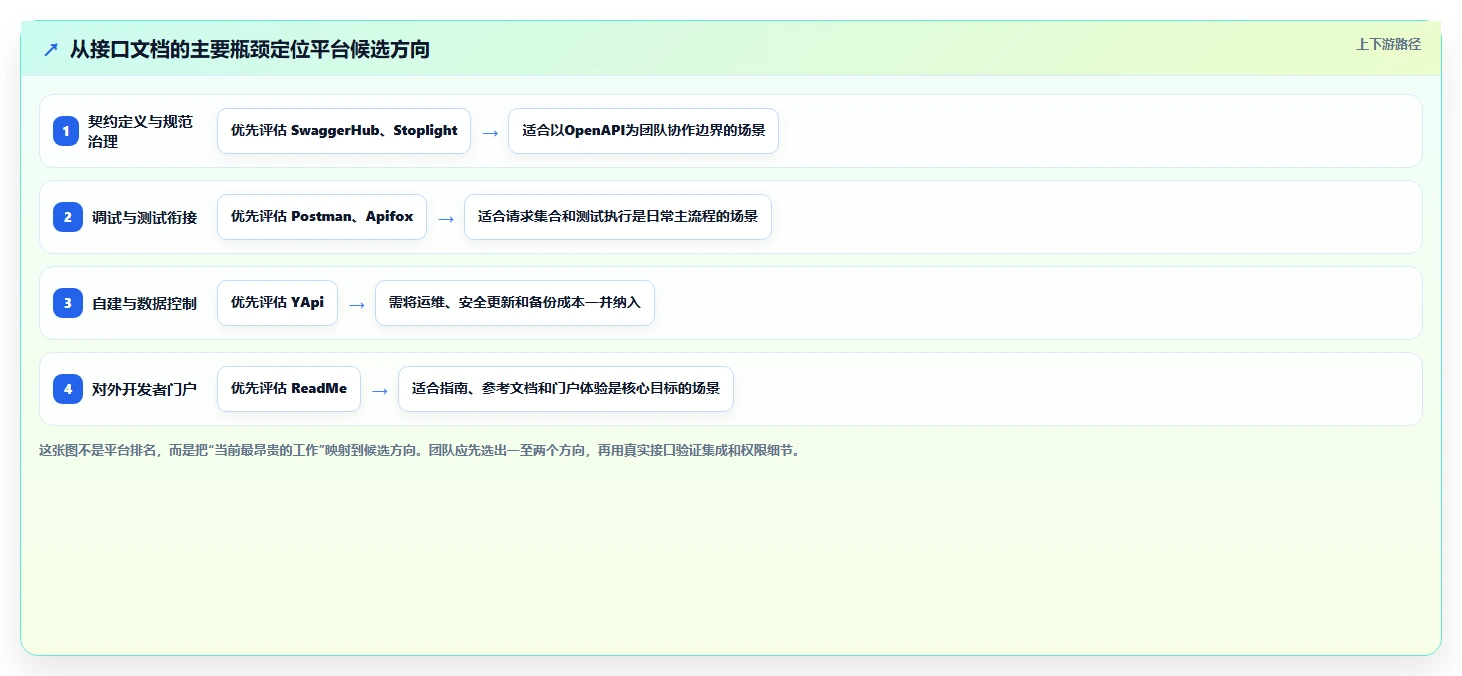1462x676 pixels.
Task: Select the 优先评估 ReadMe box
Action: 289,389
